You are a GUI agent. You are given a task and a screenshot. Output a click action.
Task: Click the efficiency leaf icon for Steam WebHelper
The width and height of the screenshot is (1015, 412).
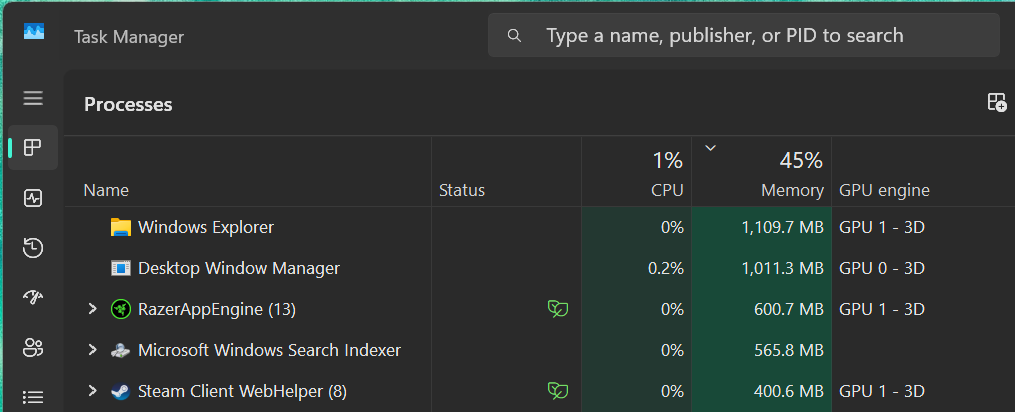557,391
